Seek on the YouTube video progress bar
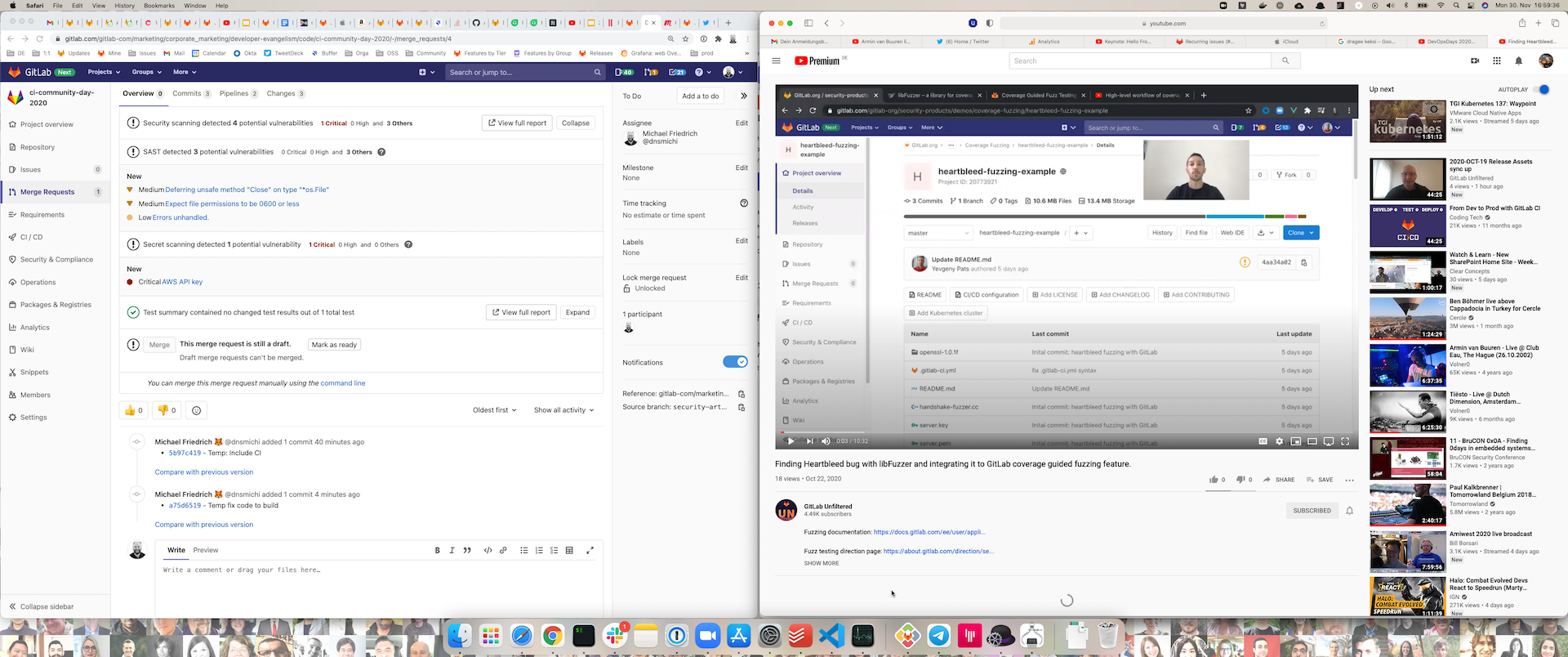 (x=1067, y=431)
